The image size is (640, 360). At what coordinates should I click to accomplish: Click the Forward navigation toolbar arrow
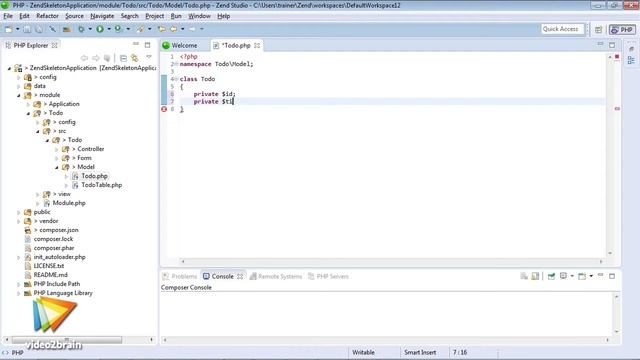point(193,29)
